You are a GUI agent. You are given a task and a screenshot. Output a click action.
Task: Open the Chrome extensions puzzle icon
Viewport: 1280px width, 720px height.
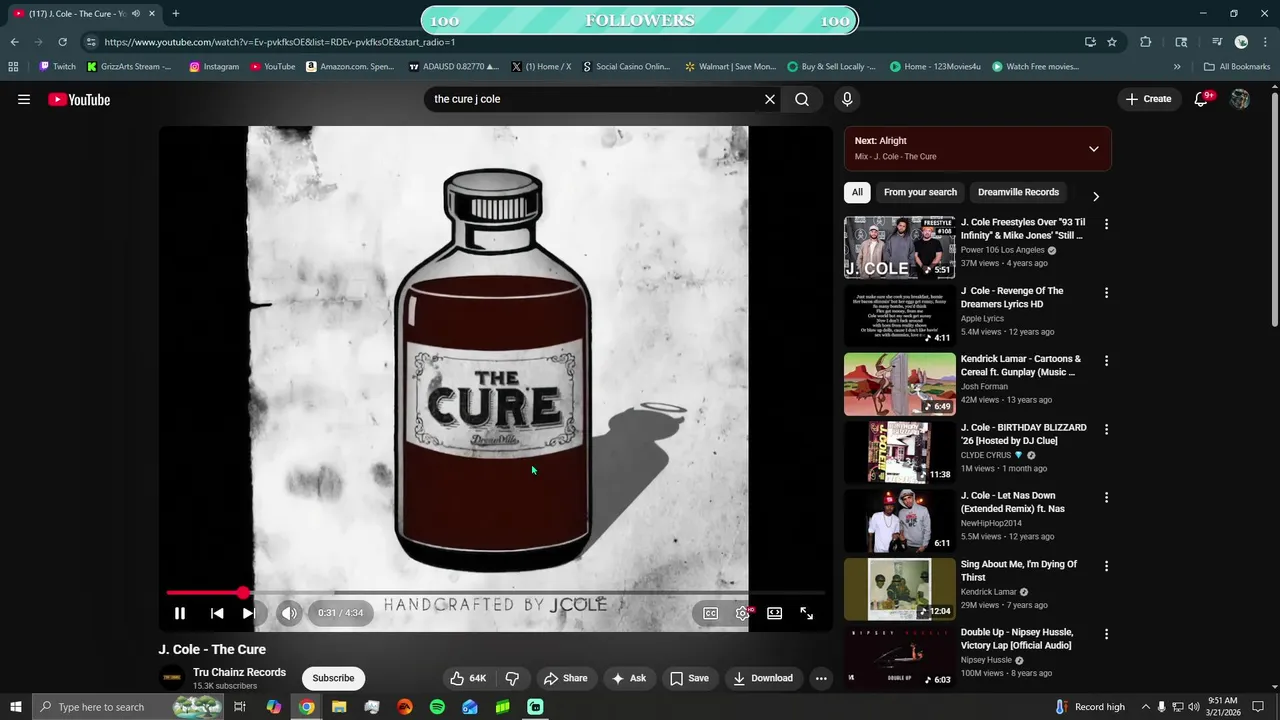[x=1146, y=42]
